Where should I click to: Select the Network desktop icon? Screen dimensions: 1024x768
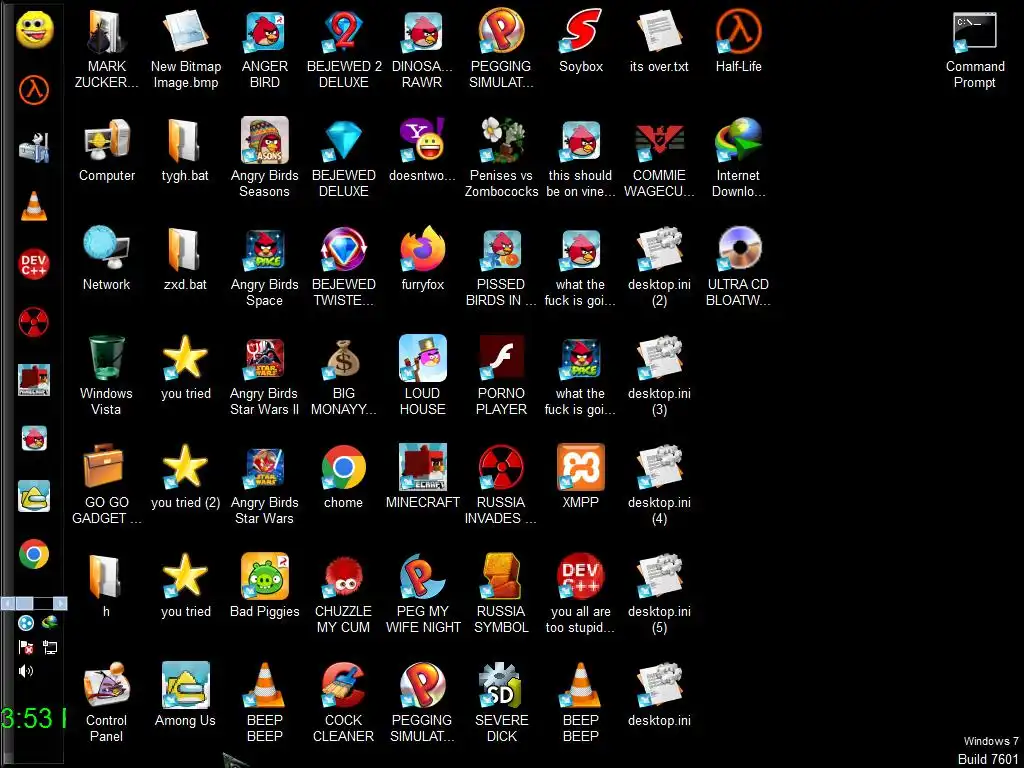(106, 259)
